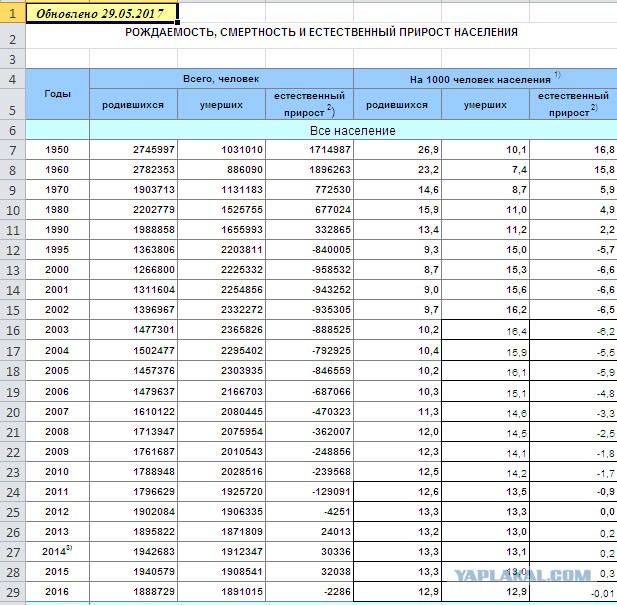Select growth rate -0,01 in 2016 row
Image resolution: width=617 pixels, height=605 pixels.
click(573, 592)
